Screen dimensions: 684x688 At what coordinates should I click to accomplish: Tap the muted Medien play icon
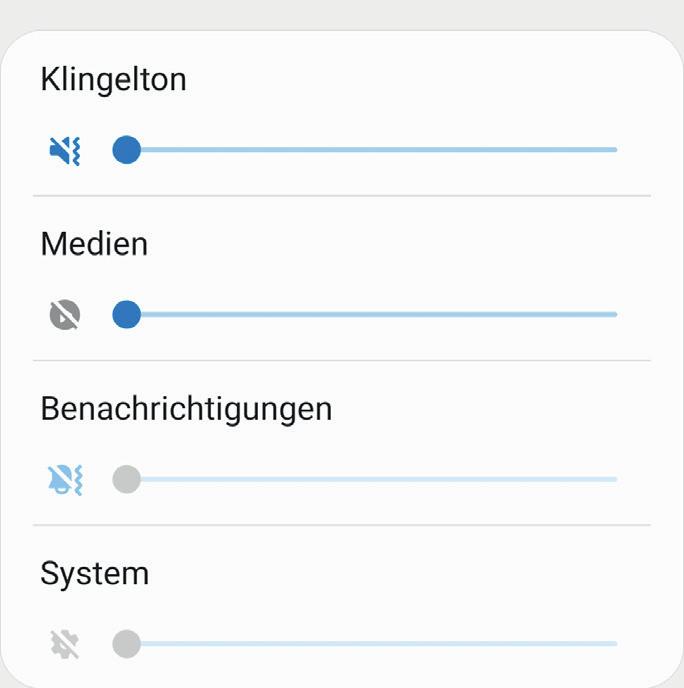tap(64, 315)
